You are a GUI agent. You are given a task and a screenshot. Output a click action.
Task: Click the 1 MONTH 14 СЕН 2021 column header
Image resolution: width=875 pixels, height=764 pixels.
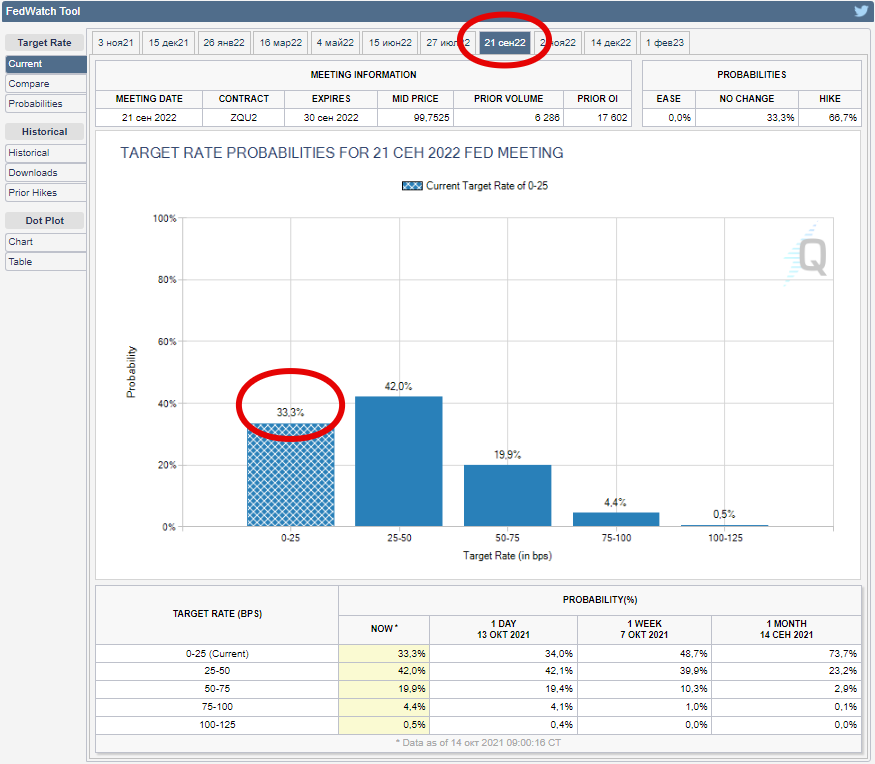[786, 629]
